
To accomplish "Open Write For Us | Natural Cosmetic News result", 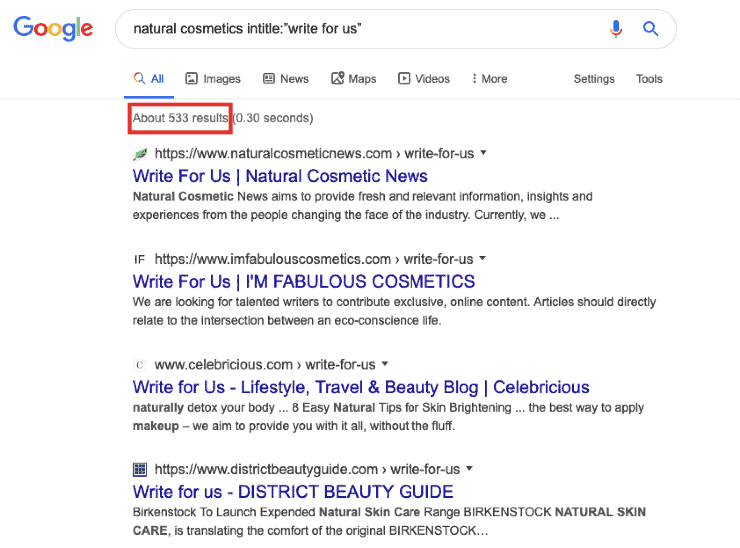I will pyautogui.click(x=280, y=176).
